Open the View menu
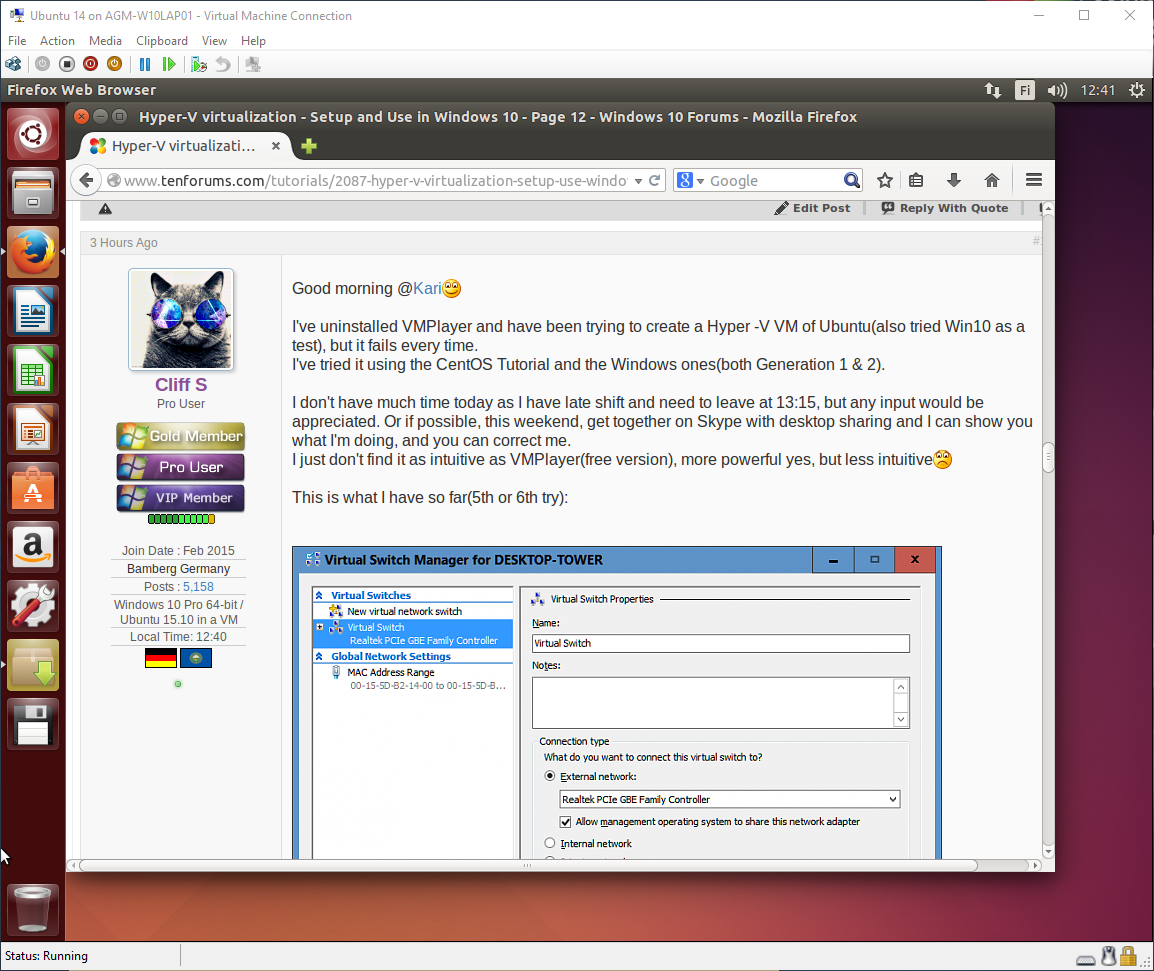1154x971 pixels. tap(214, 41)
